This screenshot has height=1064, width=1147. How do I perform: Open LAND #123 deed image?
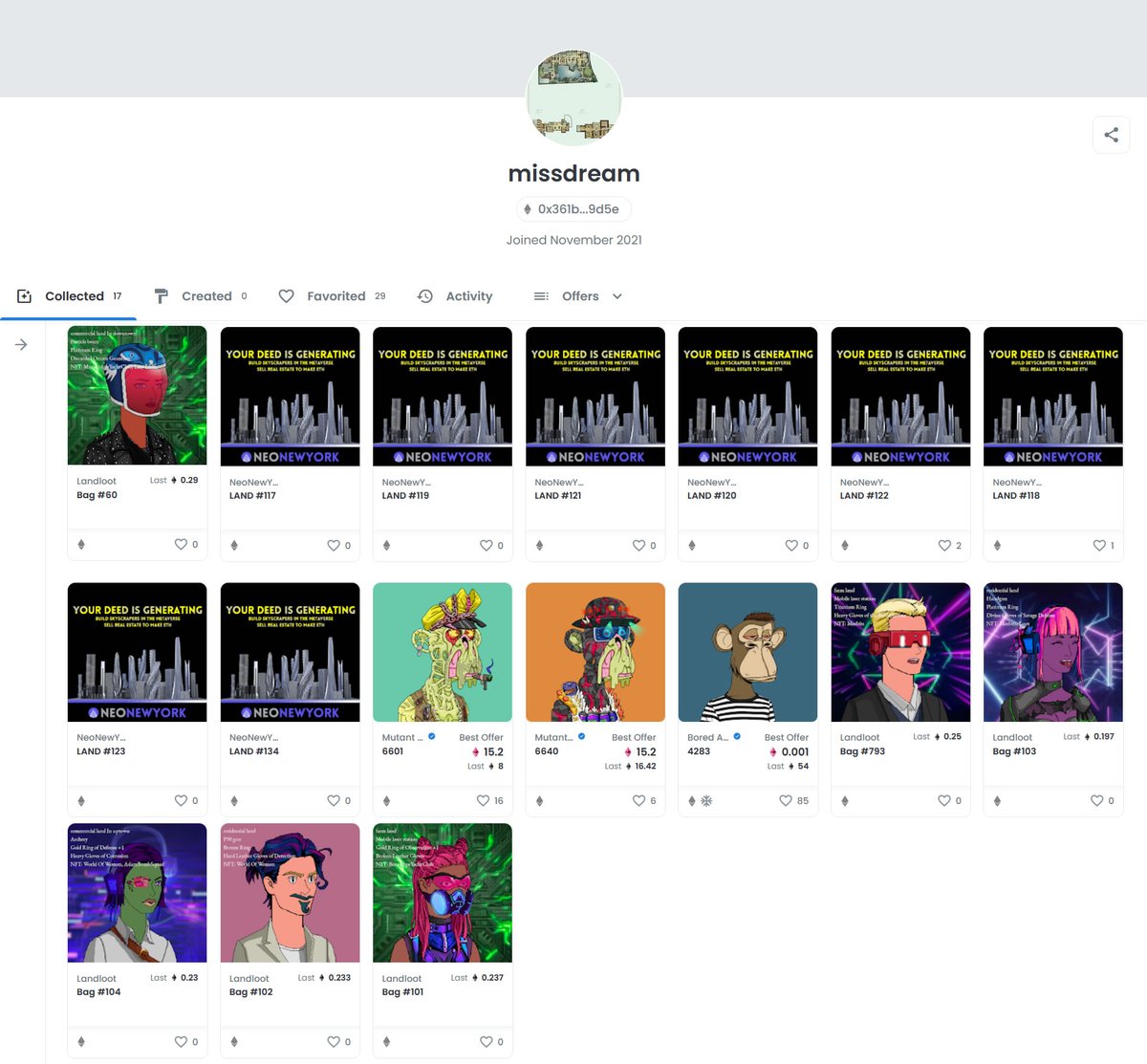[138, 652]
